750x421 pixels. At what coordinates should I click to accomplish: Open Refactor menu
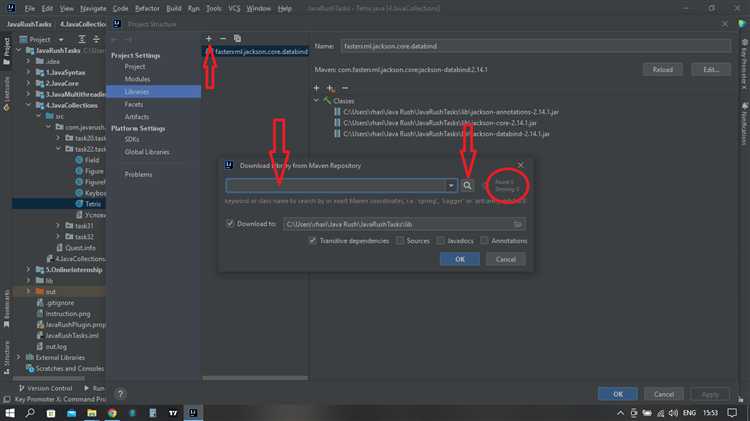tap(147, 8)
